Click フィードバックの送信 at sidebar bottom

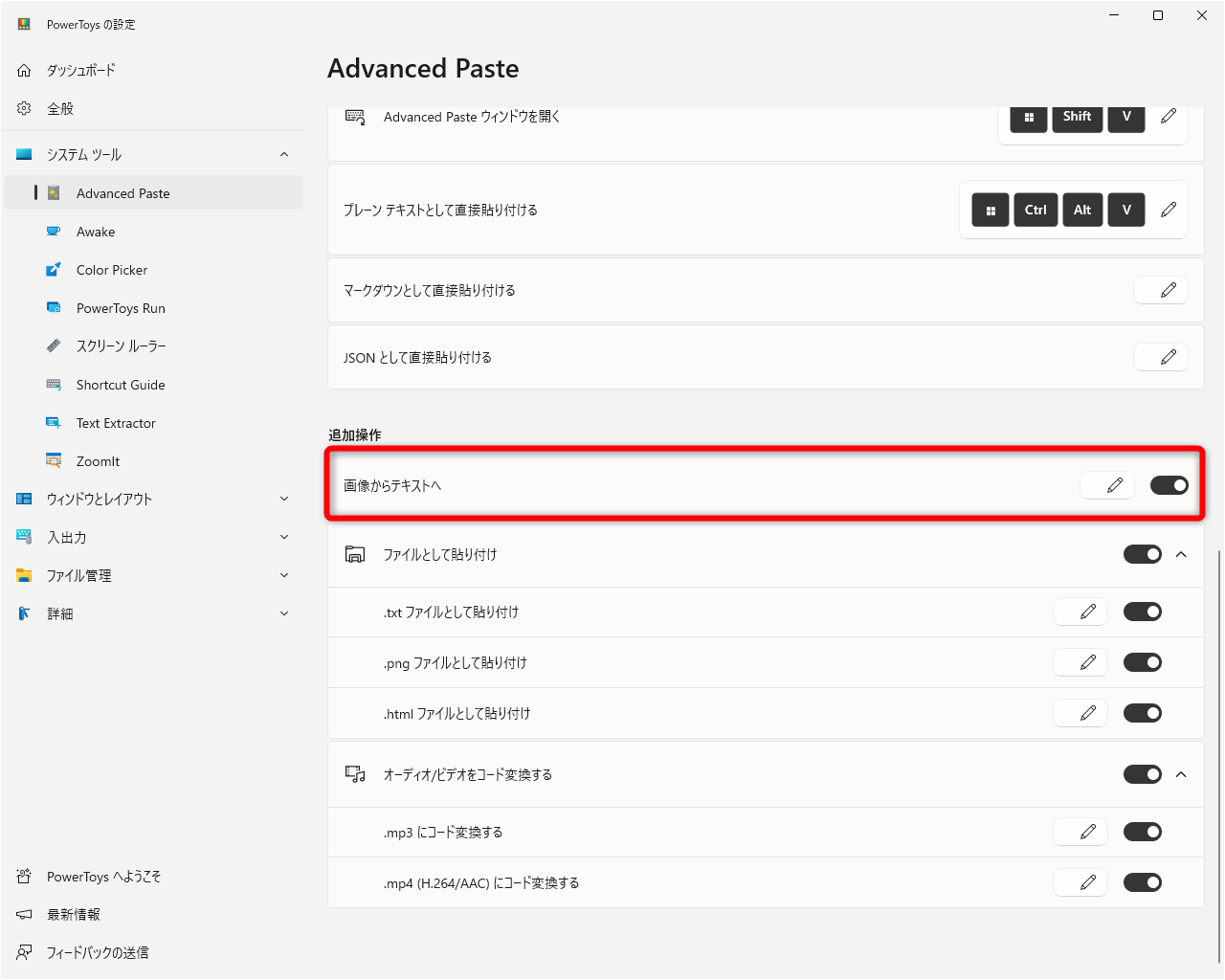98,952
